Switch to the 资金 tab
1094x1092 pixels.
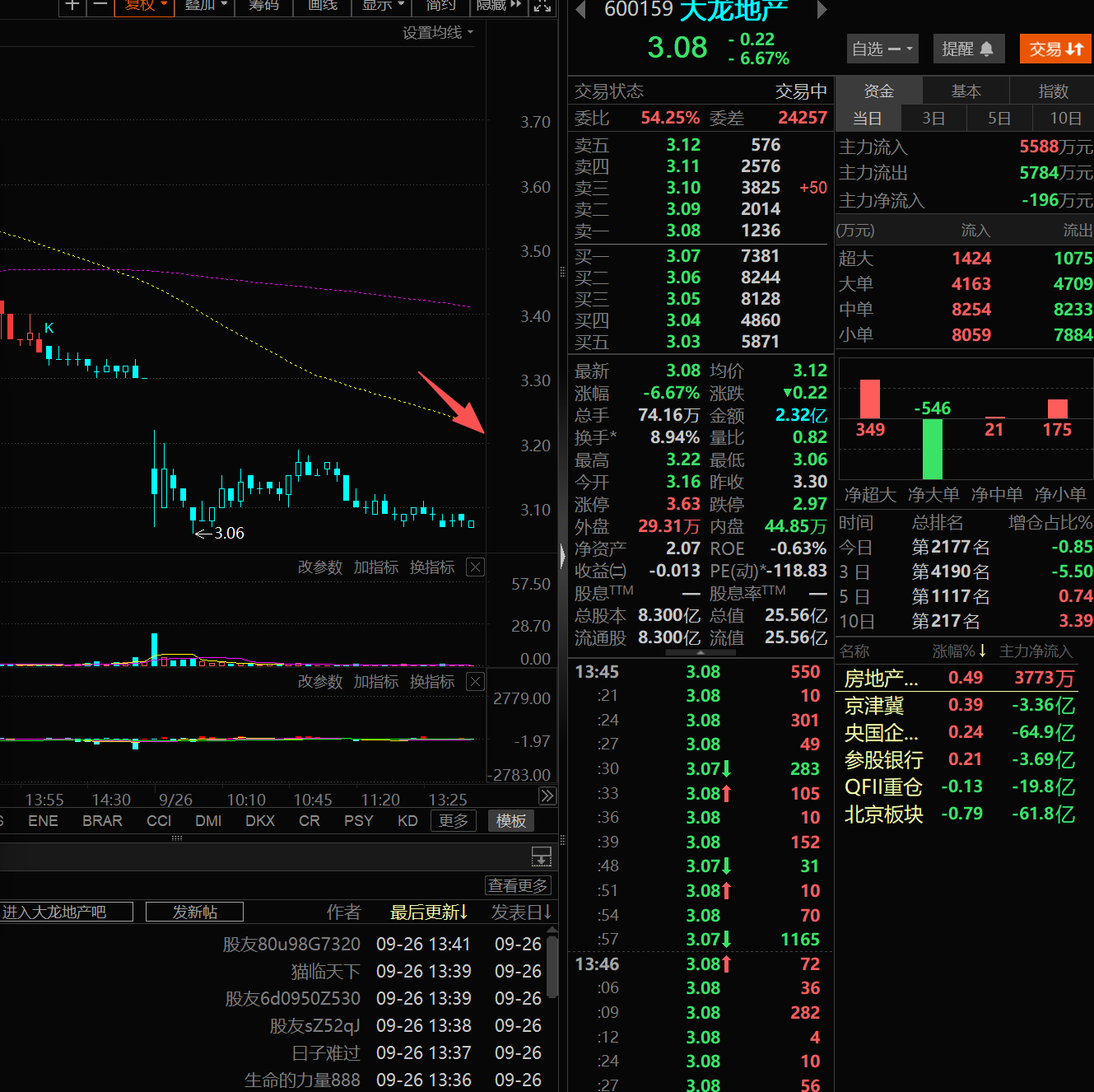pos(878,91)
